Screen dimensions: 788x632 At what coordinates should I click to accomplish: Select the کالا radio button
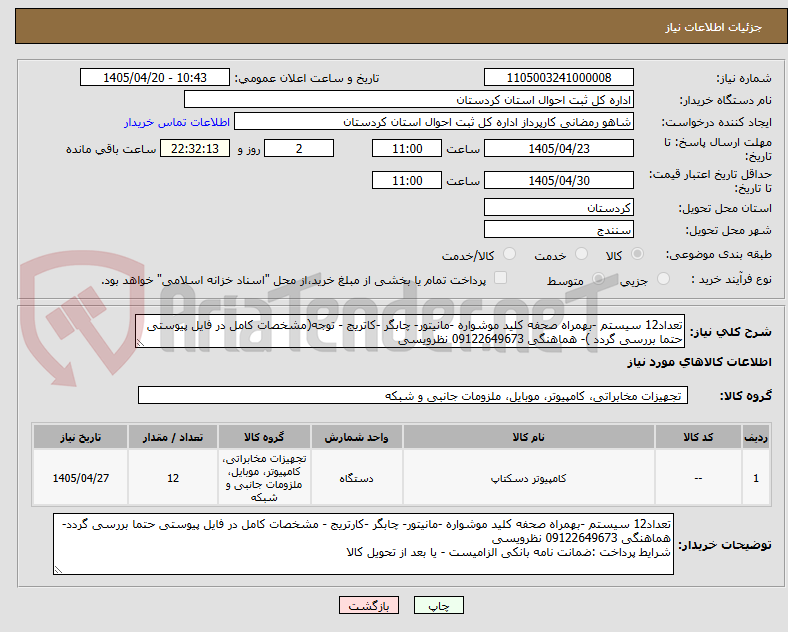tap(637, 254)
